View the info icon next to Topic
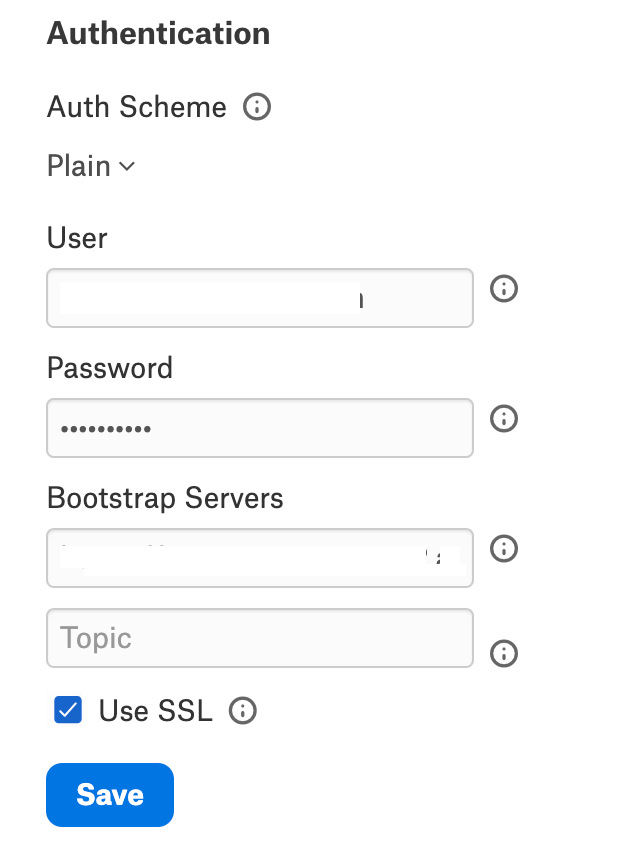 (x=503, y=653)
